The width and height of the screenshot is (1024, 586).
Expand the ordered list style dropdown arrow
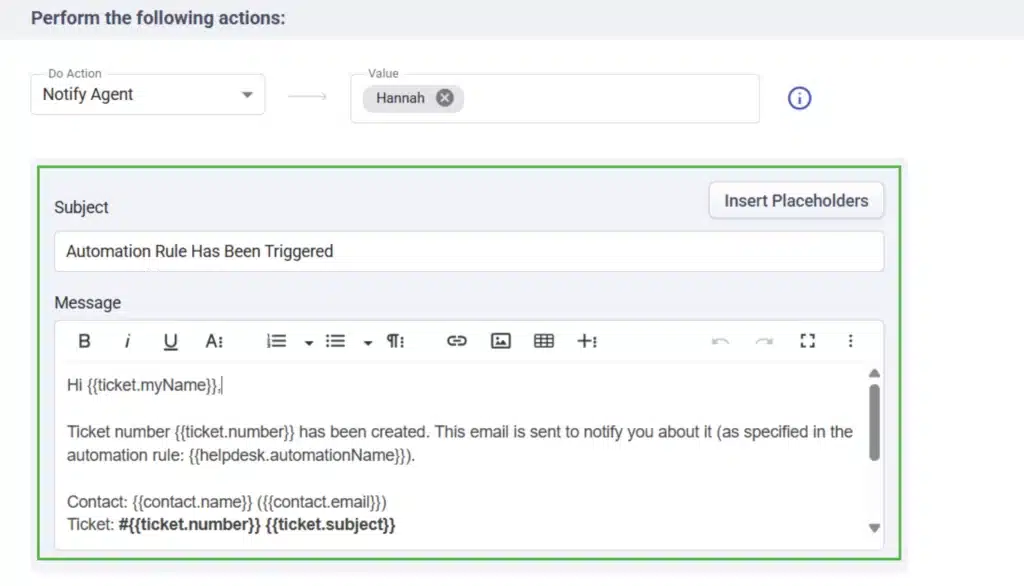click(309, 342)
